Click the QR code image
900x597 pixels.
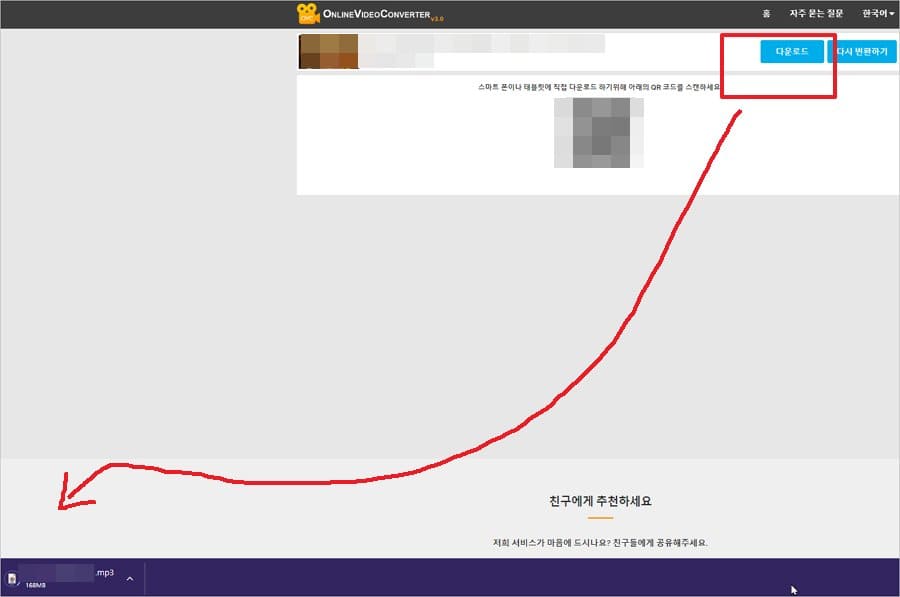tap(599, 132)
